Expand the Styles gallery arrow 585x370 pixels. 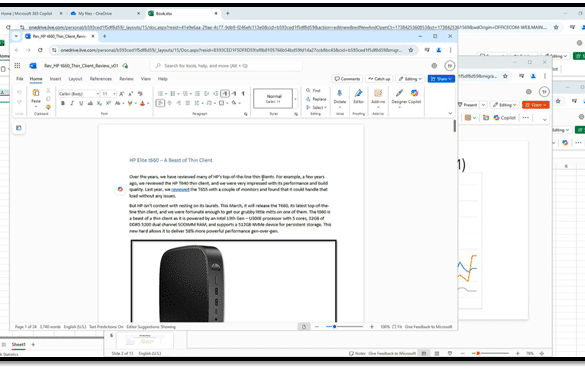tap(295, 99)
